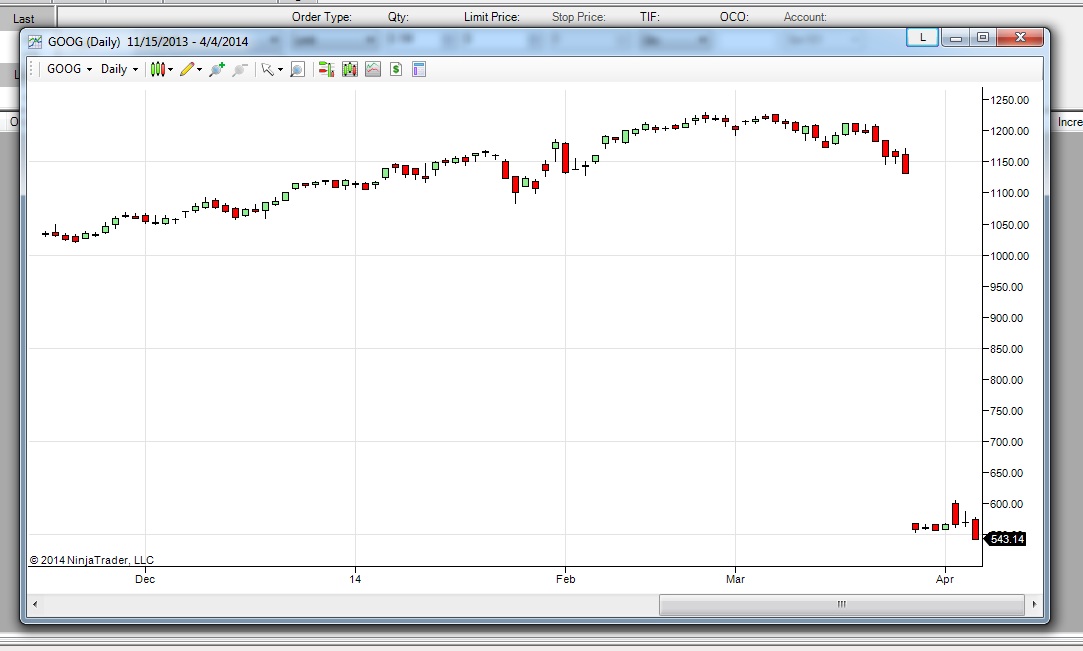Click the TIF label
The image size is (1083, 651).
[x=649, y=17]
